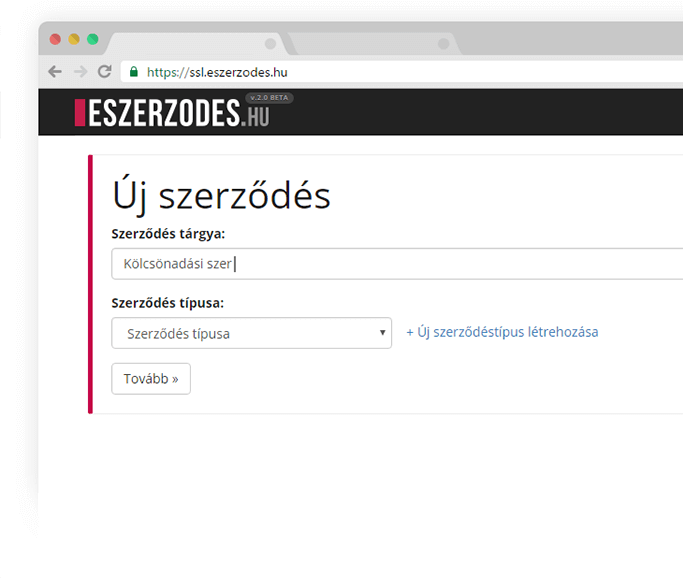Click the Szerződés típusa label
683x578 pixels.
(167, 302)
